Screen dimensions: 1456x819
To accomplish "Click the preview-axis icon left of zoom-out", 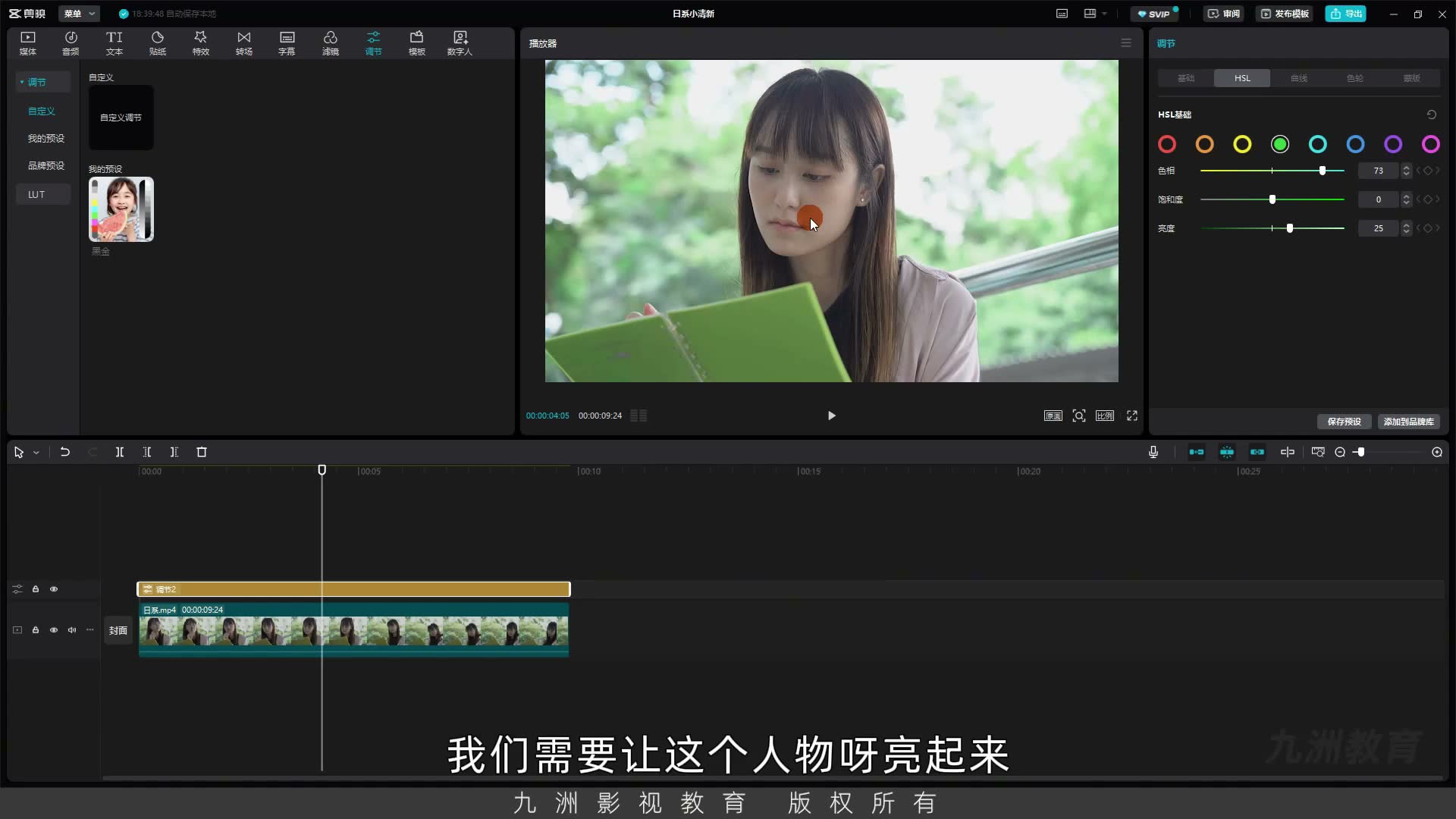I will (x=1318, y=452).
